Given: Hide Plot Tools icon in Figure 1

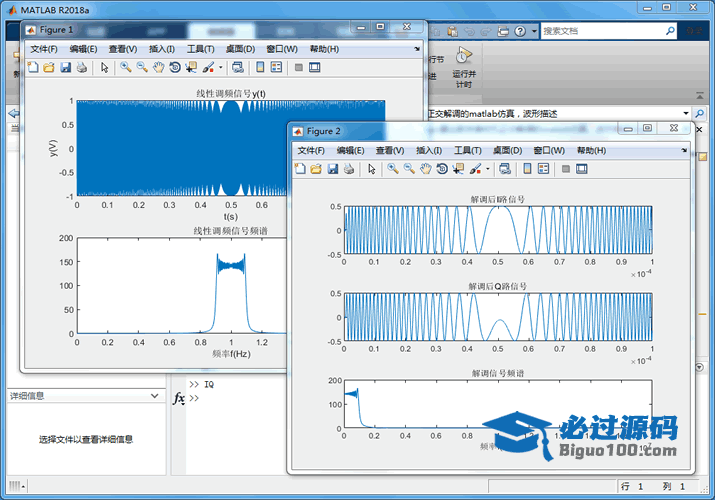Looking at the screenshot, I should [299, 67].
